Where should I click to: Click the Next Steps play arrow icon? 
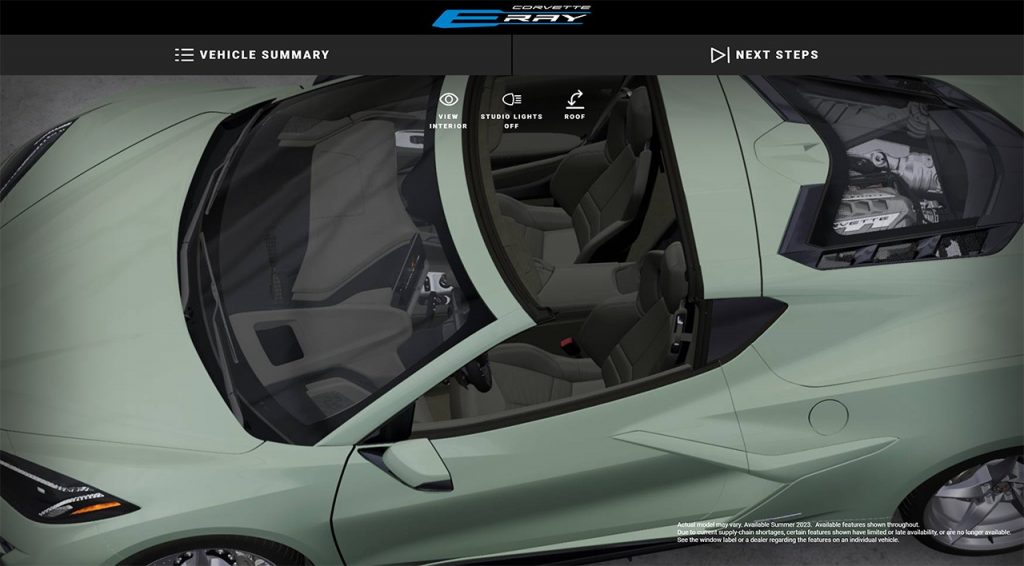[x=719, y=55]
